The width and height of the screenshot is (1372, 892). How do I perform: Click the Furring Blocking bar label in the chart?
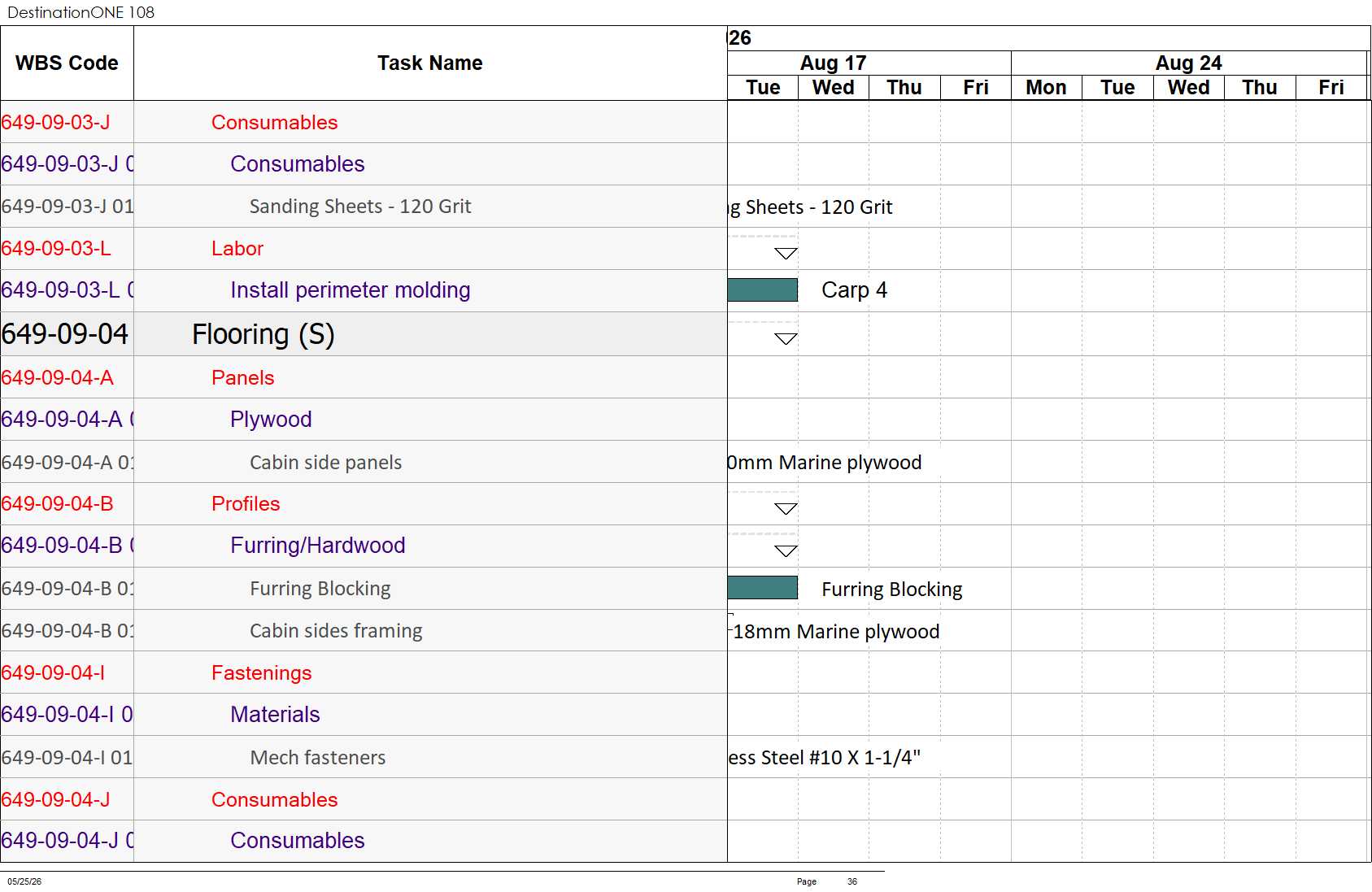(892, 590)
